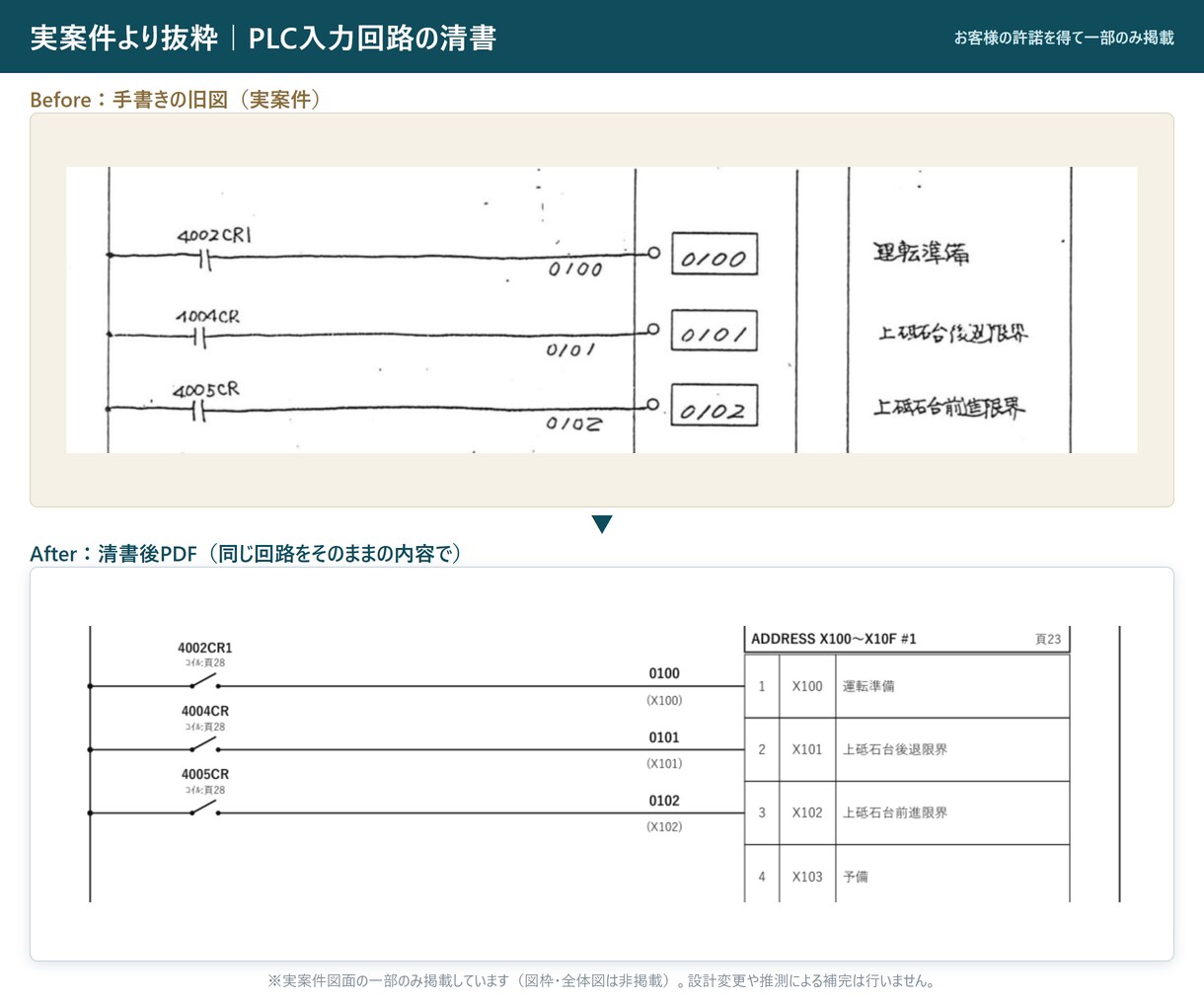Select the Before：手書きの旧図 heading

pyautogui.click(x=176, y=99)
